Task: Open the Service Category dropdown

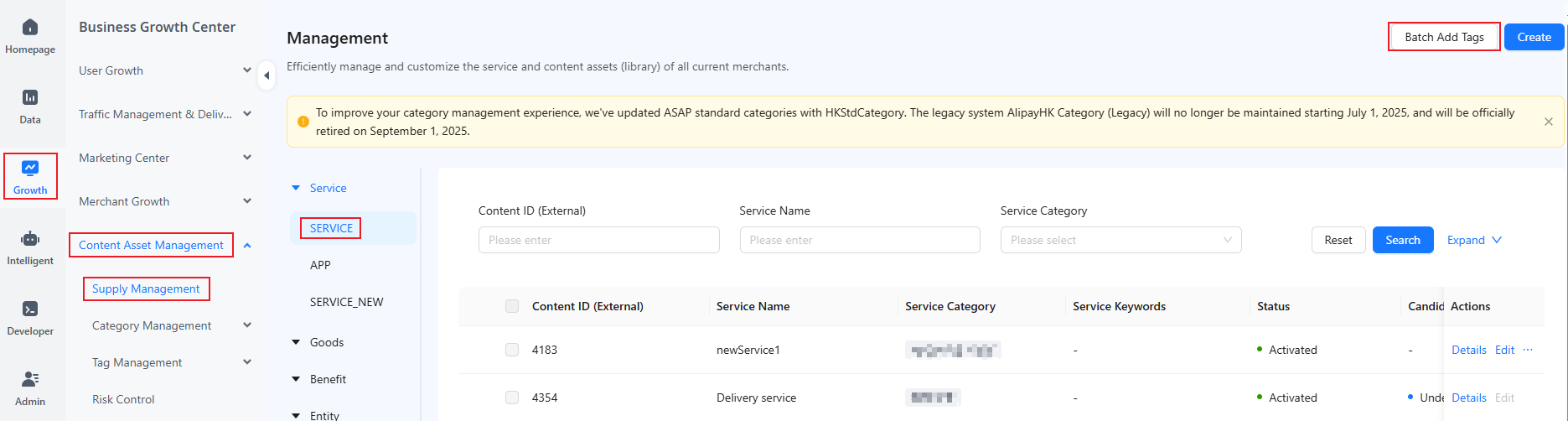Action: pyautogui.click(x=1120, y=240)
